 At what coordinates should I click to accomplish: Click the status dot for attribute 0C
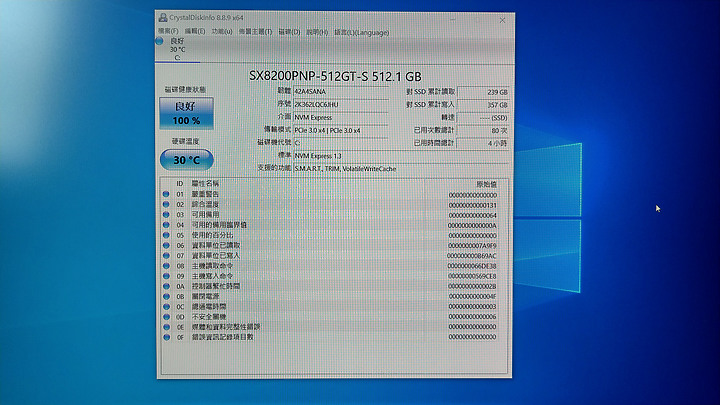[x=166, y=306]
